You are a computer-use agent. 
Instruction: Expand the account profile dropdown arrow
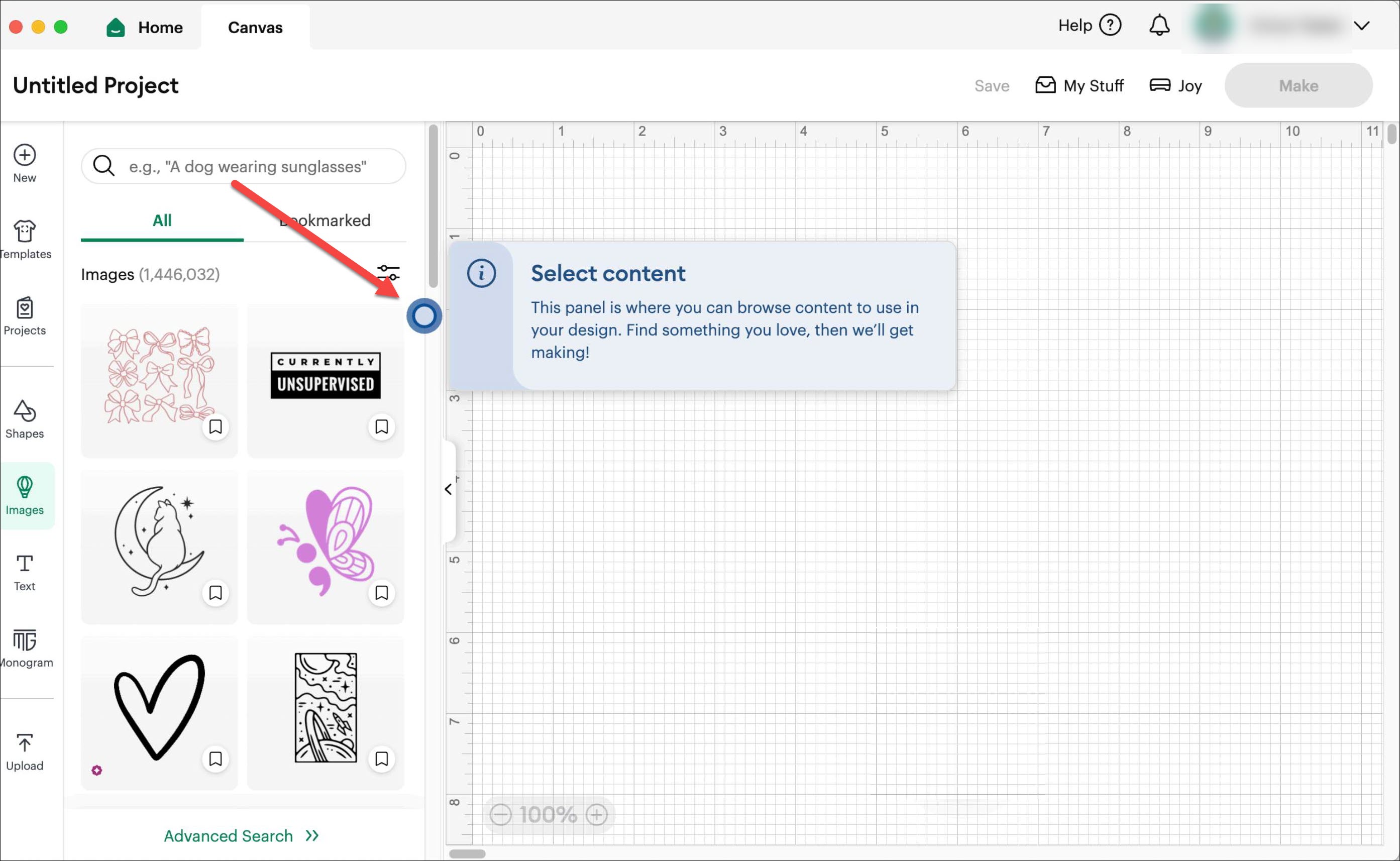(x=1361, y=26)
